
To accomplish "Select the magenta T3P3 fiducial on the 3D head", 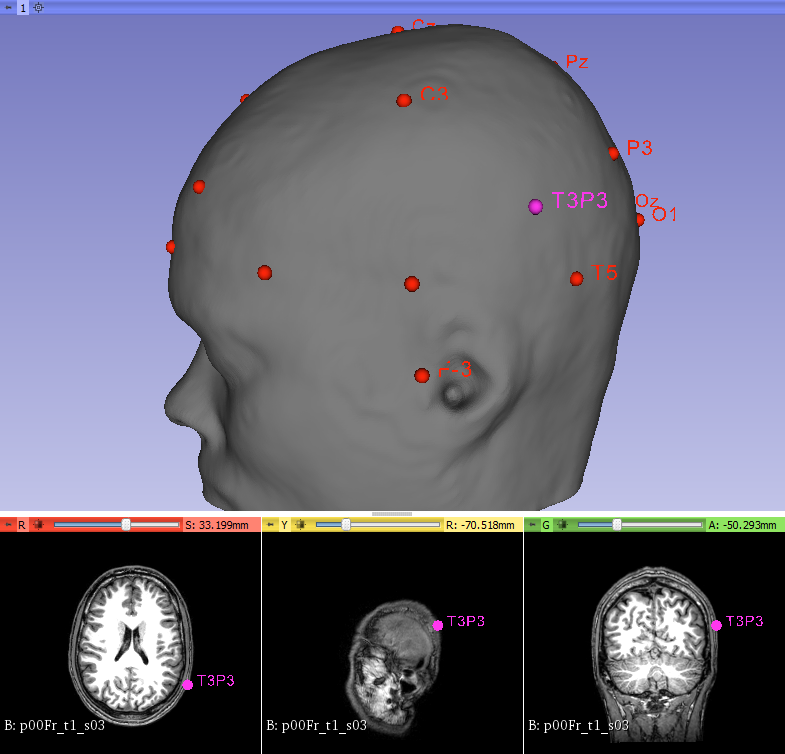I will pos(536,205).
